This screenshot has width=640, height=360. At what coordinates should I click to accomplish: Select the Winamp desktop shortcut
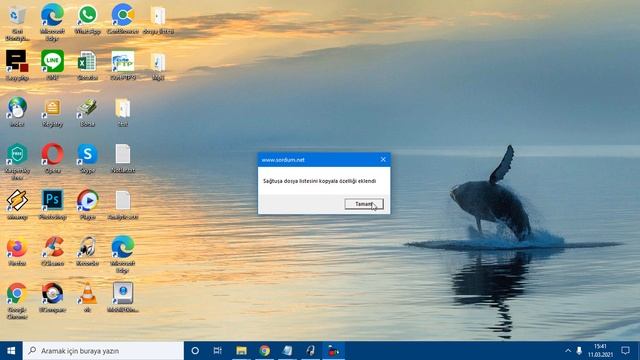click(x=17, y=205)
